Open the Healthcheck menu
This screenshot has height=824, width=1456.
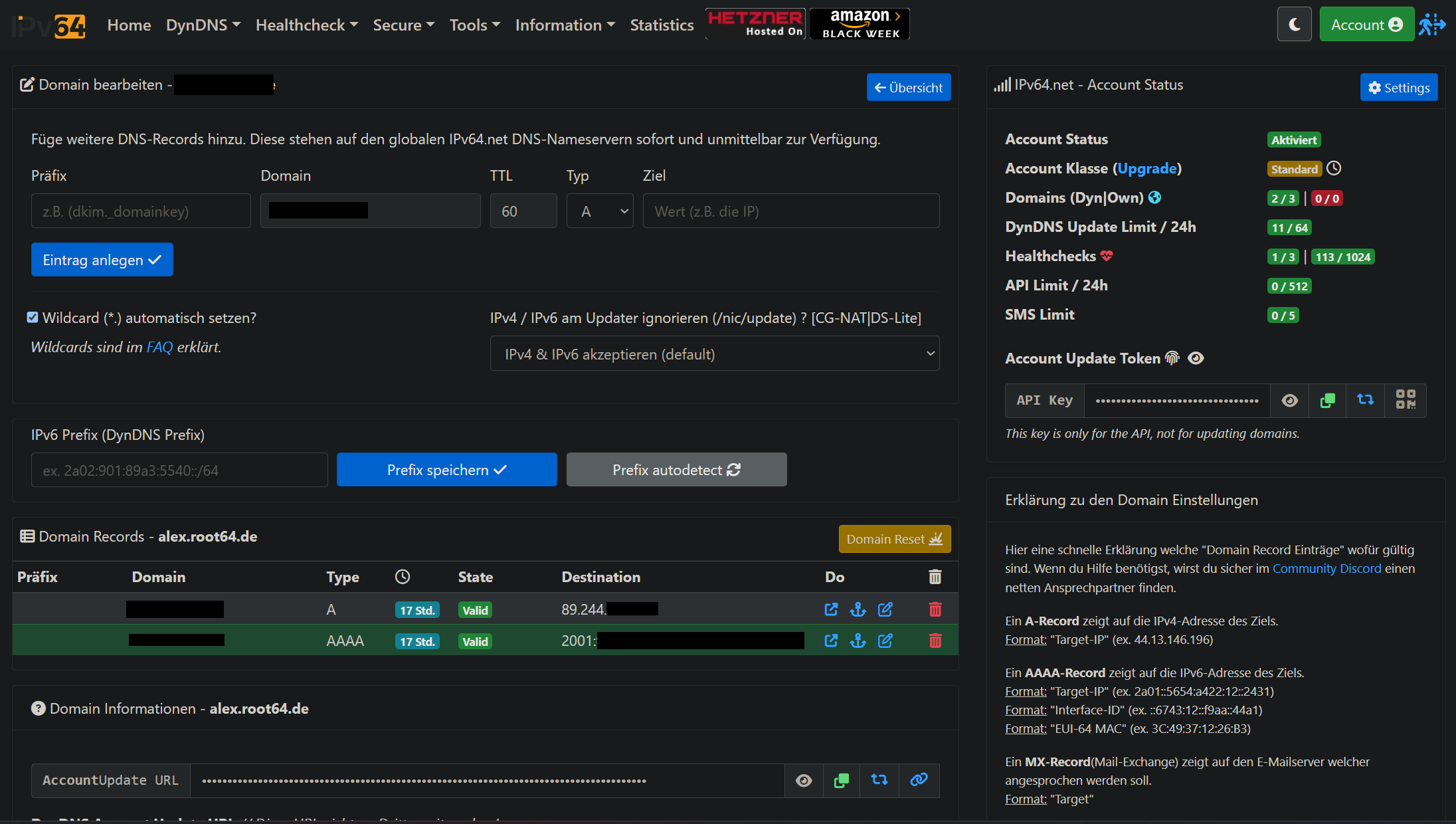click(x=306, y=25)
